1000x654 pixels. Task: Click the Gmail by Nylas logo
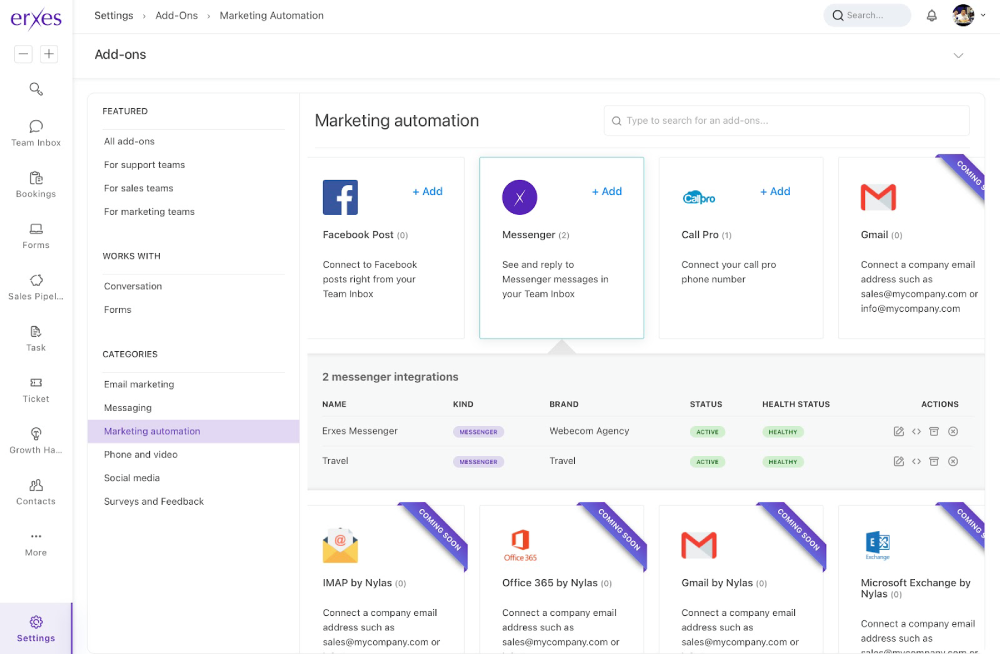click(698, 546)
